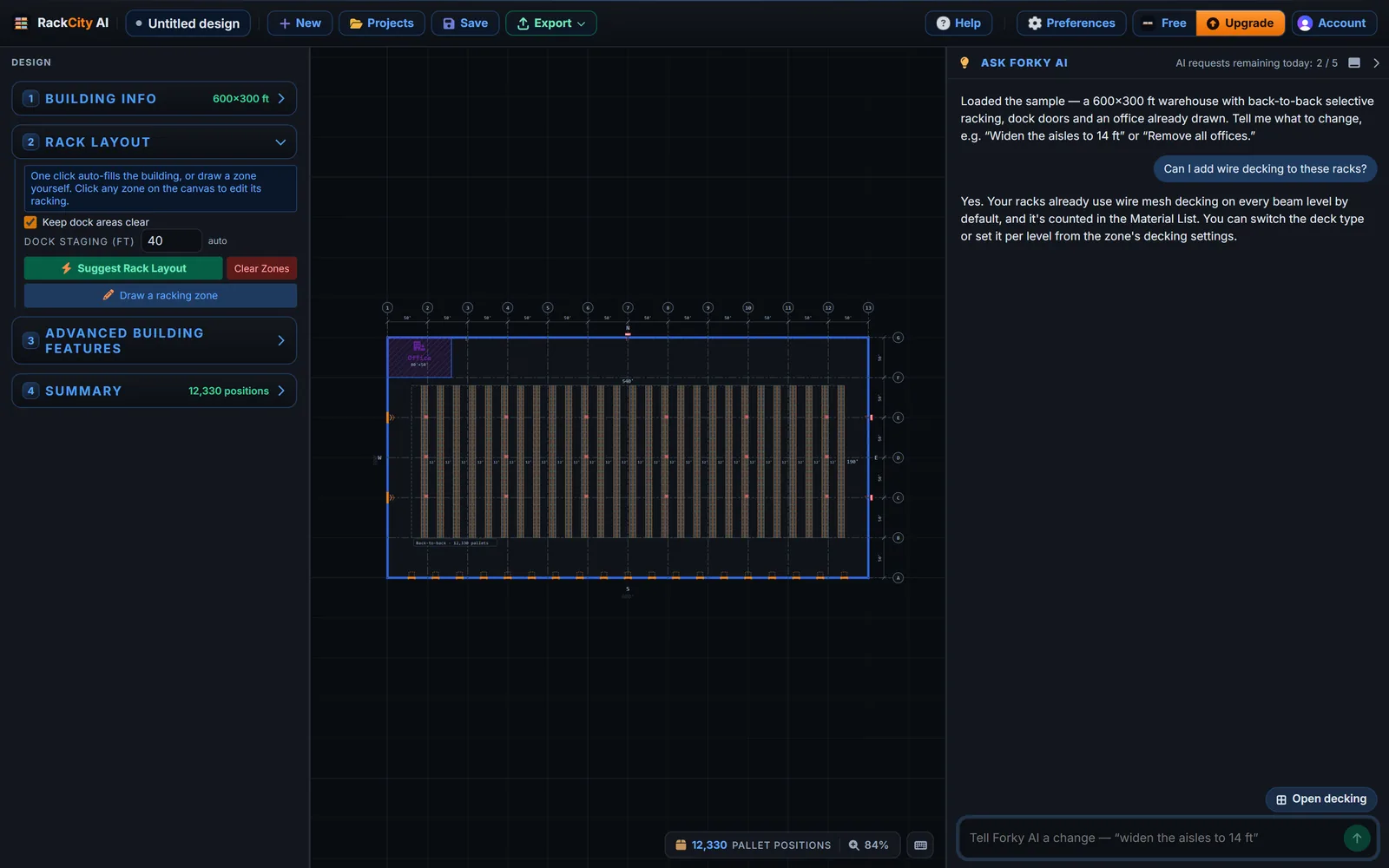Create a New design
The width and height of the screenshot is (1389, 868).
300,23
